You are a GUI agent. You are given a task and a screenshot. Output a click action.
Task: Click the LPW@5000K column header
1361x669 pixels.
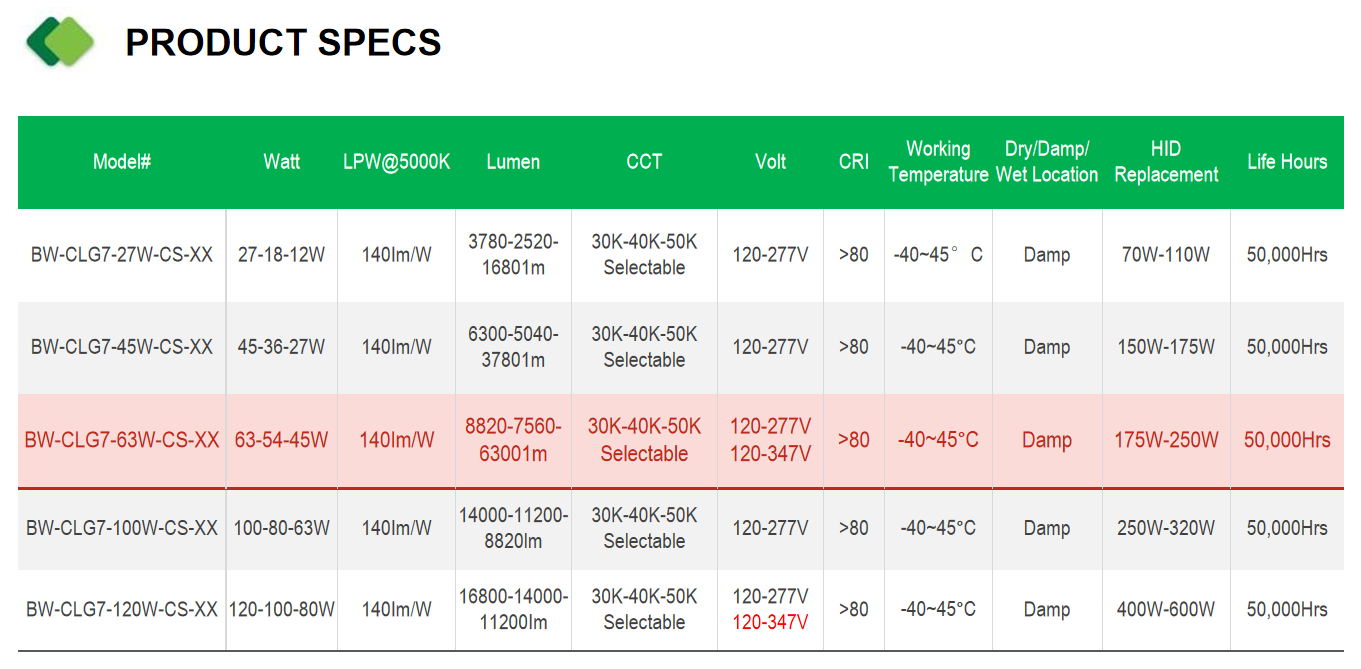(396, 162)
